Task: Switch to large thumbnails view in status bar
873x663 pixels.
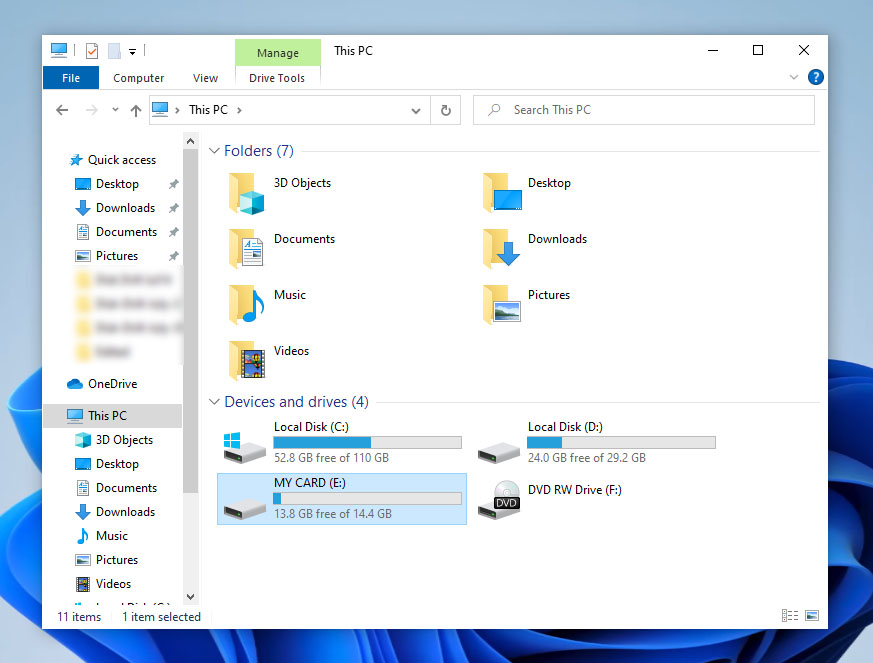Action: click(x=813, y=616)
